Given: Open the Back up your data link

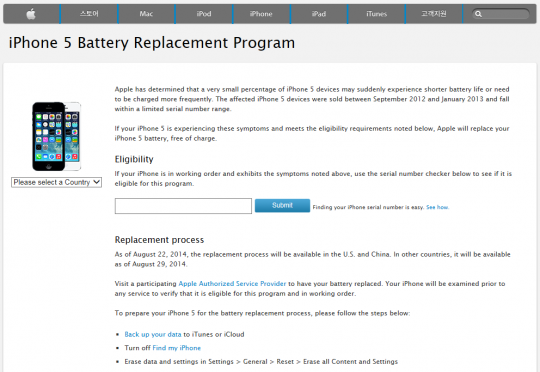Looking at the screenshot, I should pos(153,334).
